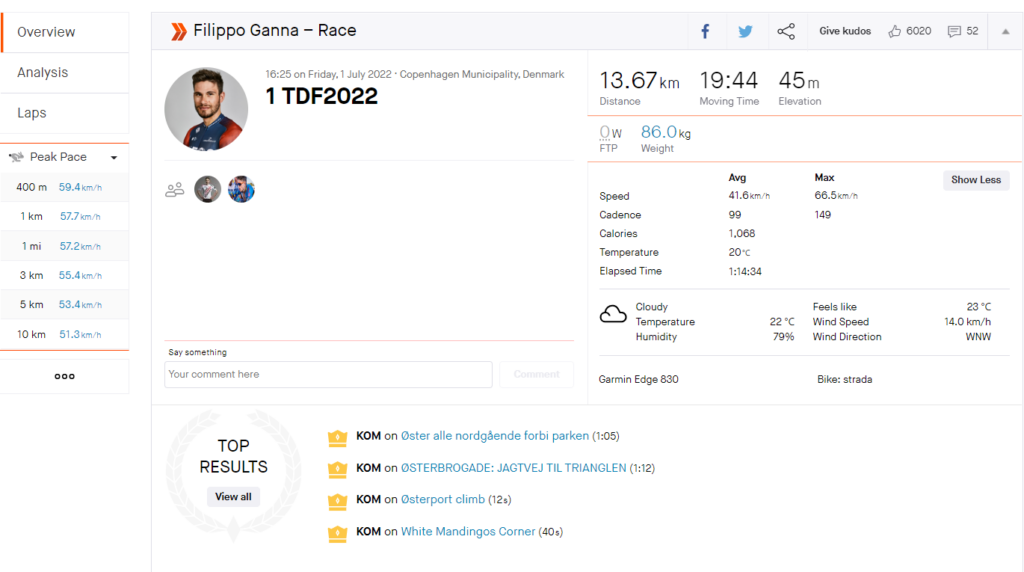
Task: Select the 400 m peak pace row
Action: [x=65, y=187]
